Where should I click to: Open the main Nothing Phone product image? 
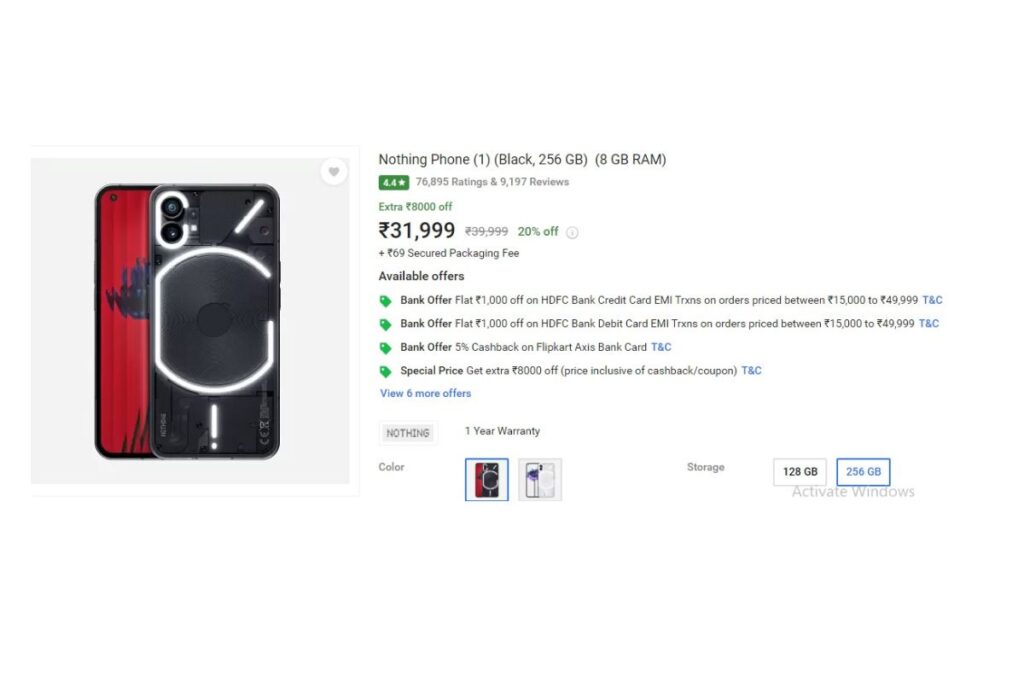click(x=188, y=321)
